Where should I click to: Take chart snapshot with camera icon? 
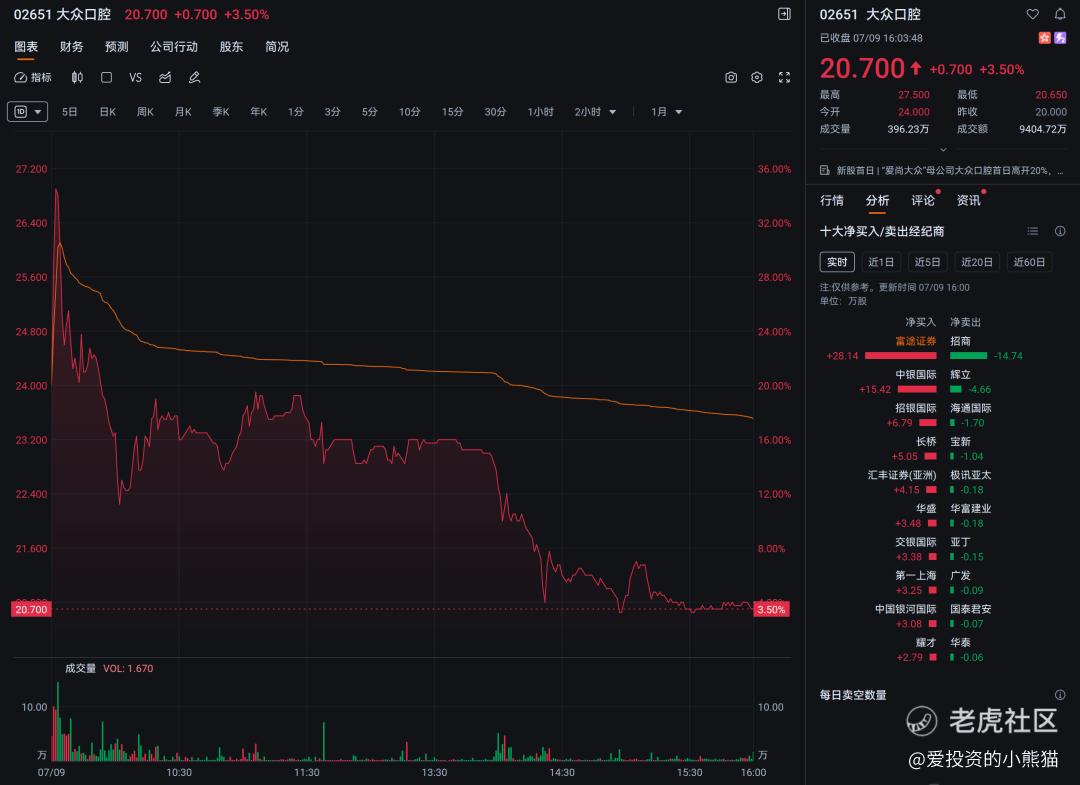tap(731, 77)
